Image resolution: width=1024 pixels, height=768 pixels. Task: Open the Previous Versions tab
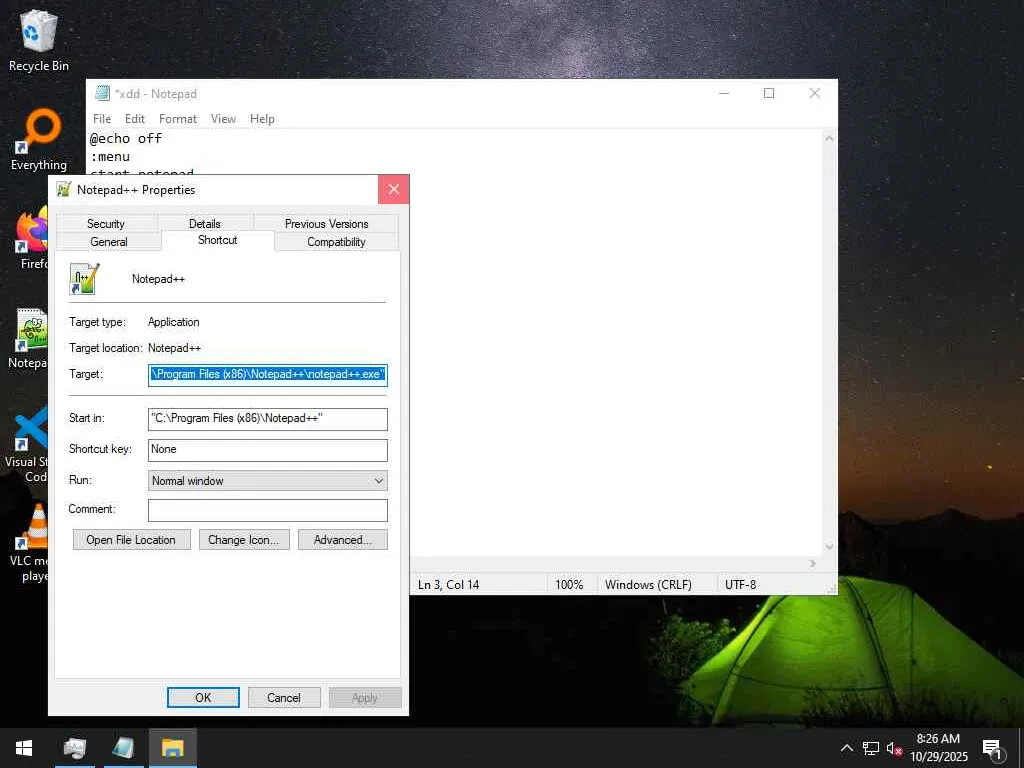(x=326, y=223)
